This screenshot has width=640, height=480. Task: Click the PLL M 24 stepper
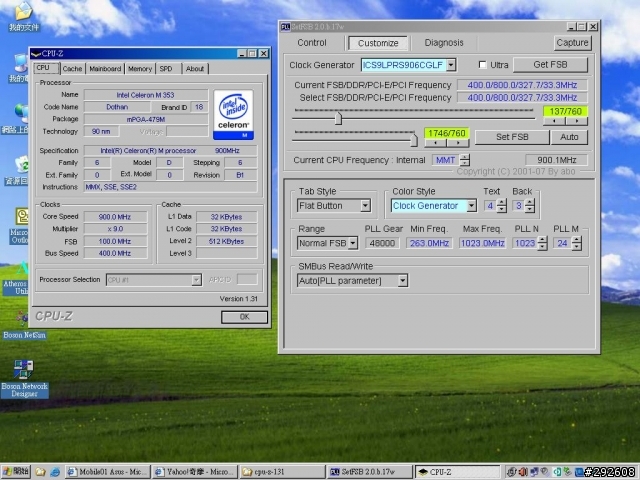pyautogui.click(x=576, y=243)
